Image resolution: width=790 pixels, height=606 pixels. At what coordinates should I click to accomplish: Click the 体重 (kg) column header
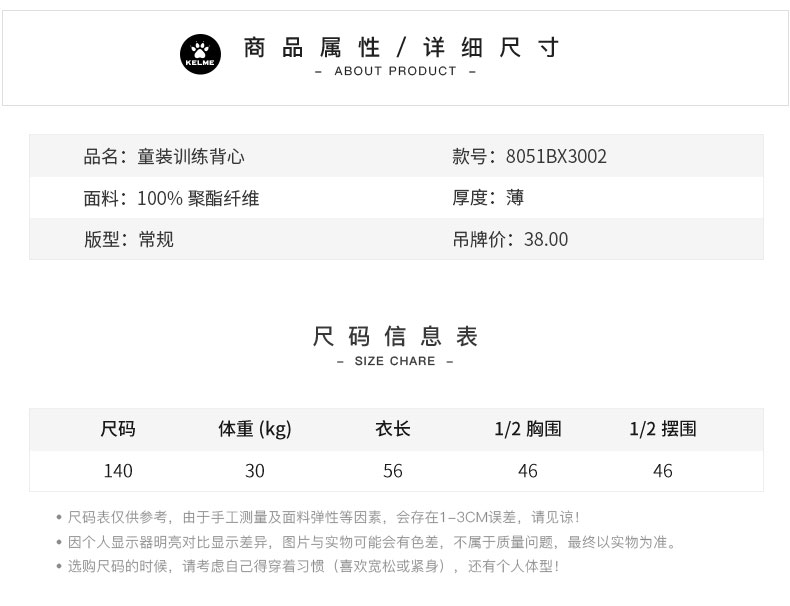pyautogui.click(x=254, y=429)
